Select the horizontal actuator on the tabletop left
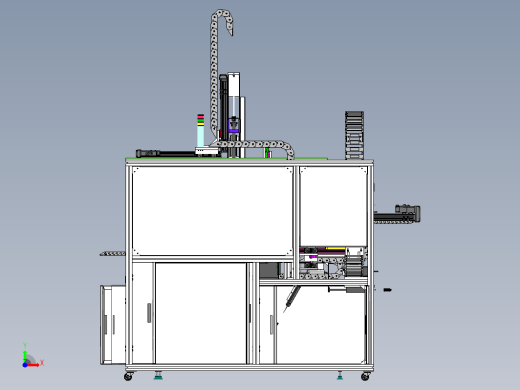Screen dimensions: 520x390 click(167, 154)
